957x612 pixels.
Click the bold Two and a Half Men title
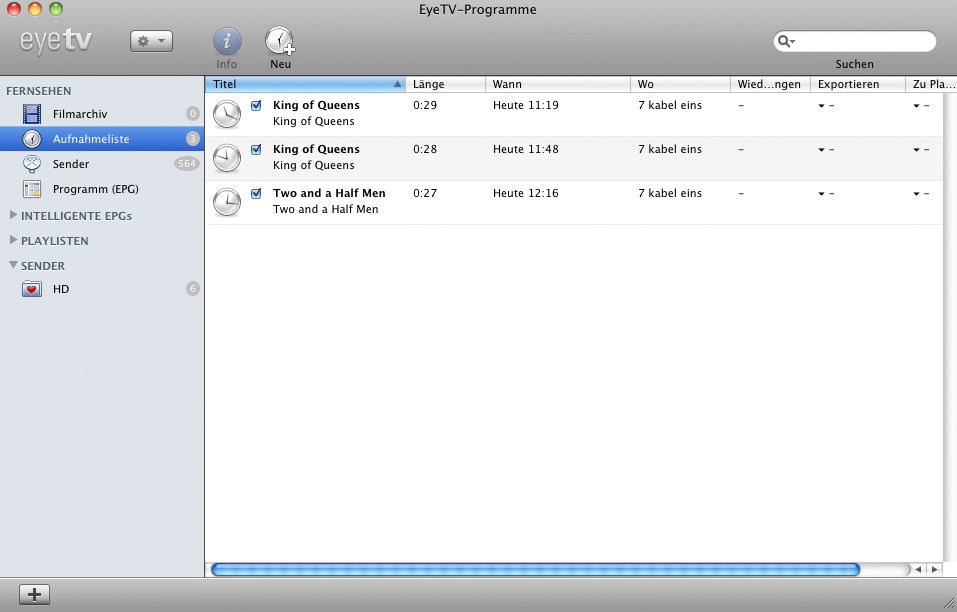click(329, 193)
